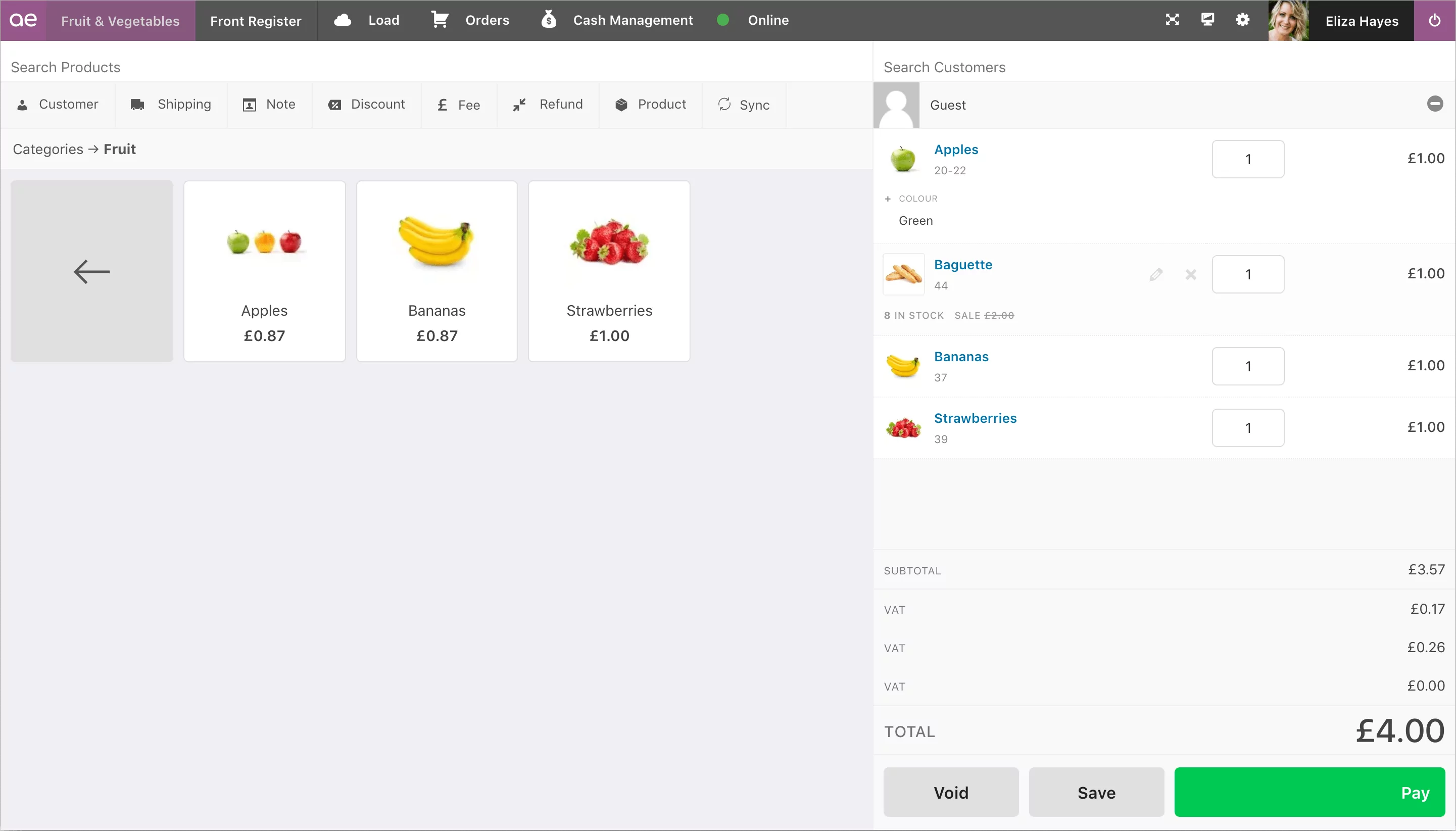
Task: Toggle the Guest customer remove button
Action: click(x=1433, y=104)
